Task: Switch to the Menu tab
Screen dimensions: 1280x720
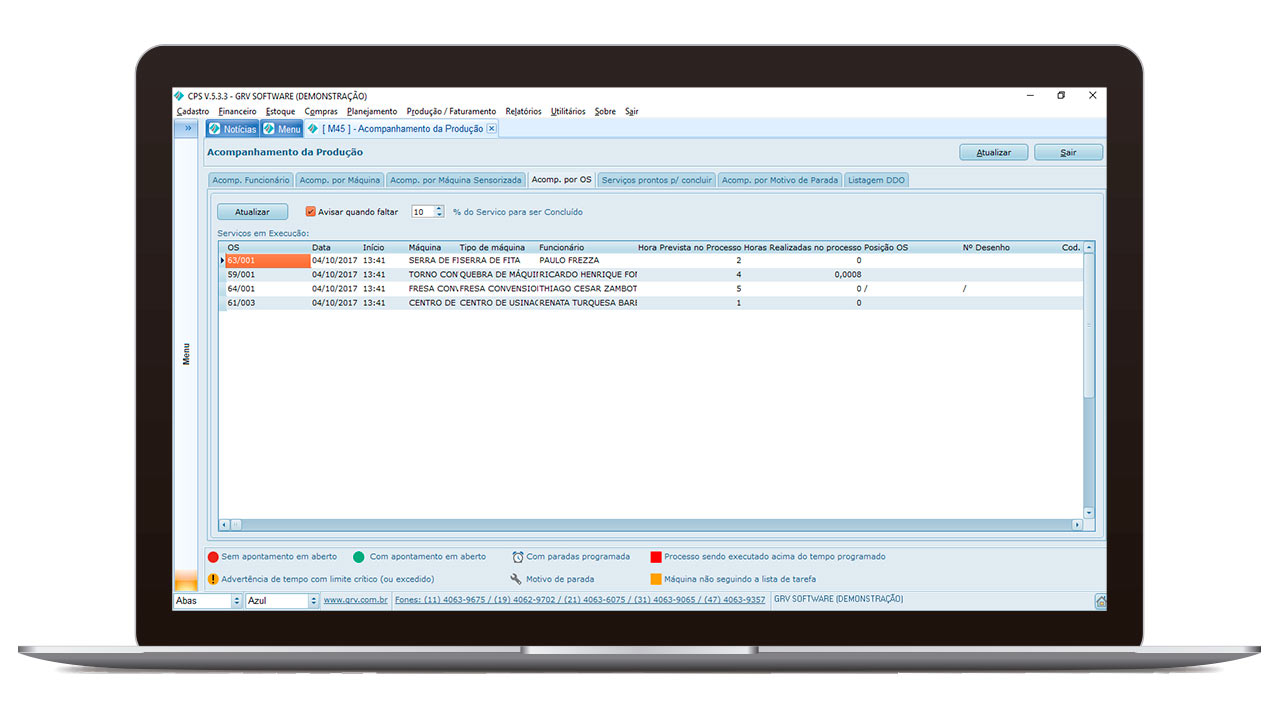Action: click(282, 129)
